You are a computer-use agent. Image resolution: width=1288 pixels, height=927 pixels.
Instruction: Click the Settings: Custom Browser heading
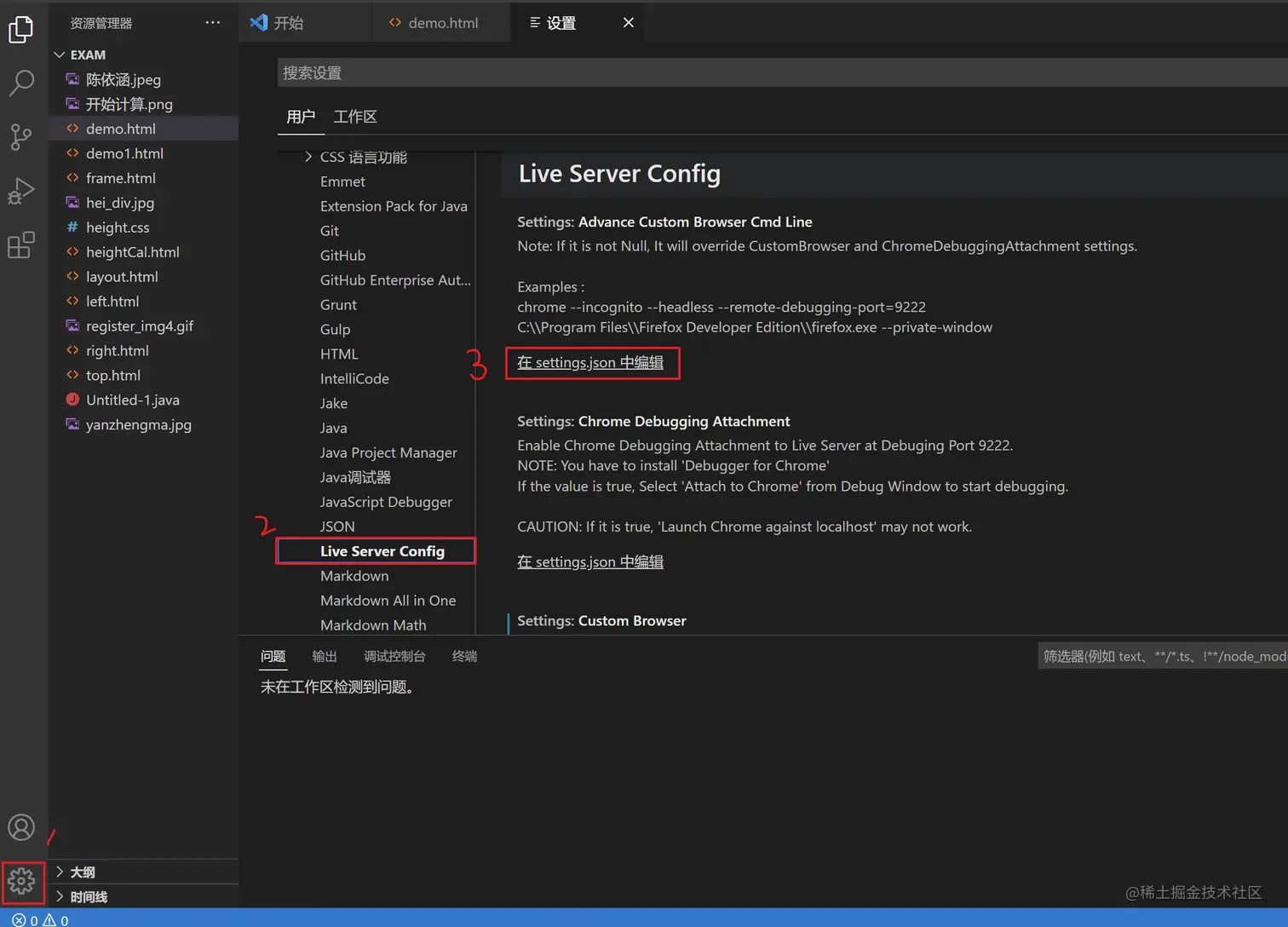pos(601,621)
